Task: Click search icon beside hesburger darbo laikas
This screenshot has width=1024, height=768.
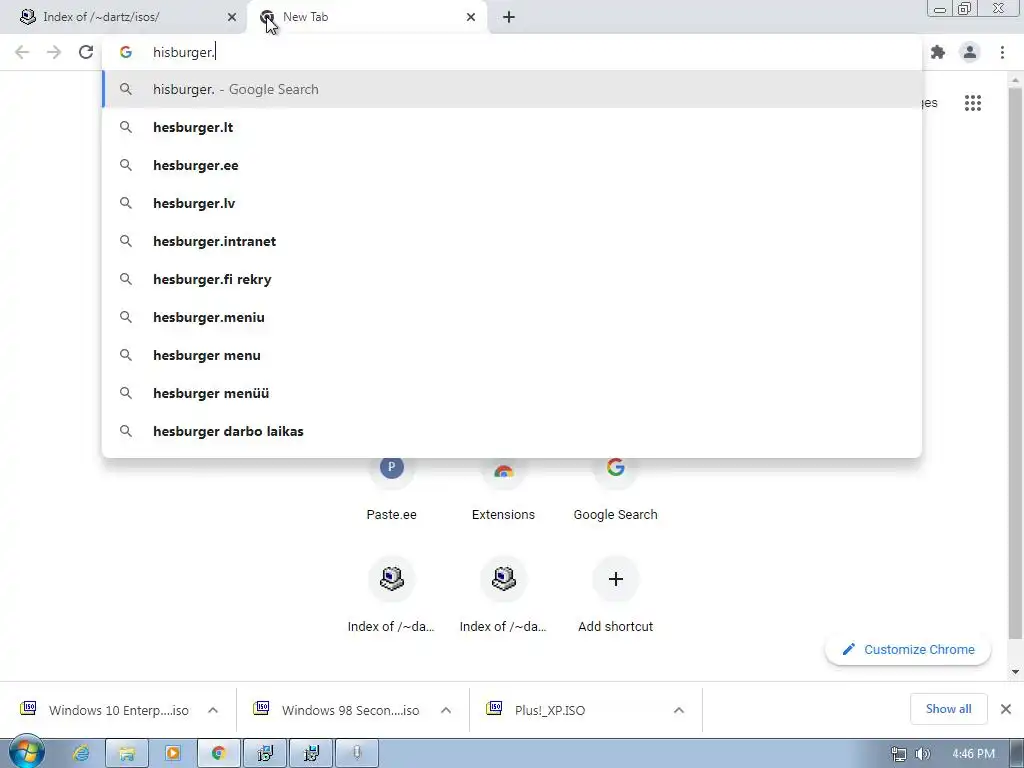Action: pos(126,431)
